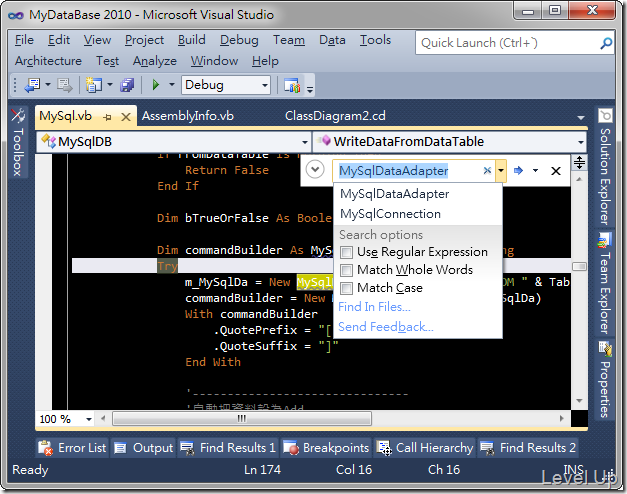
Task: Click horizontal scrollbar right arrow
Action: coord(561,419)
